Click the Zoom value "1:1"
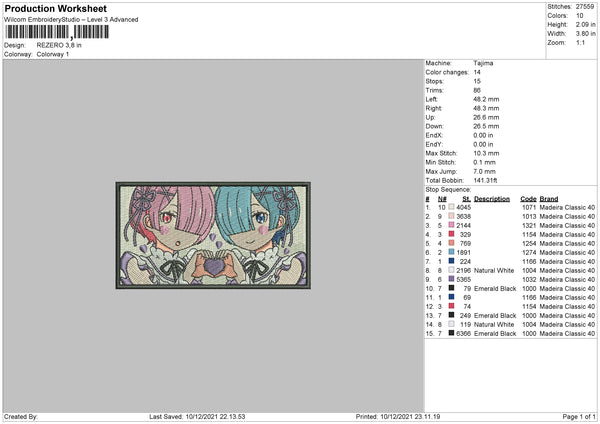The height and width of the screenshot is (424, 600). point(580,42)
